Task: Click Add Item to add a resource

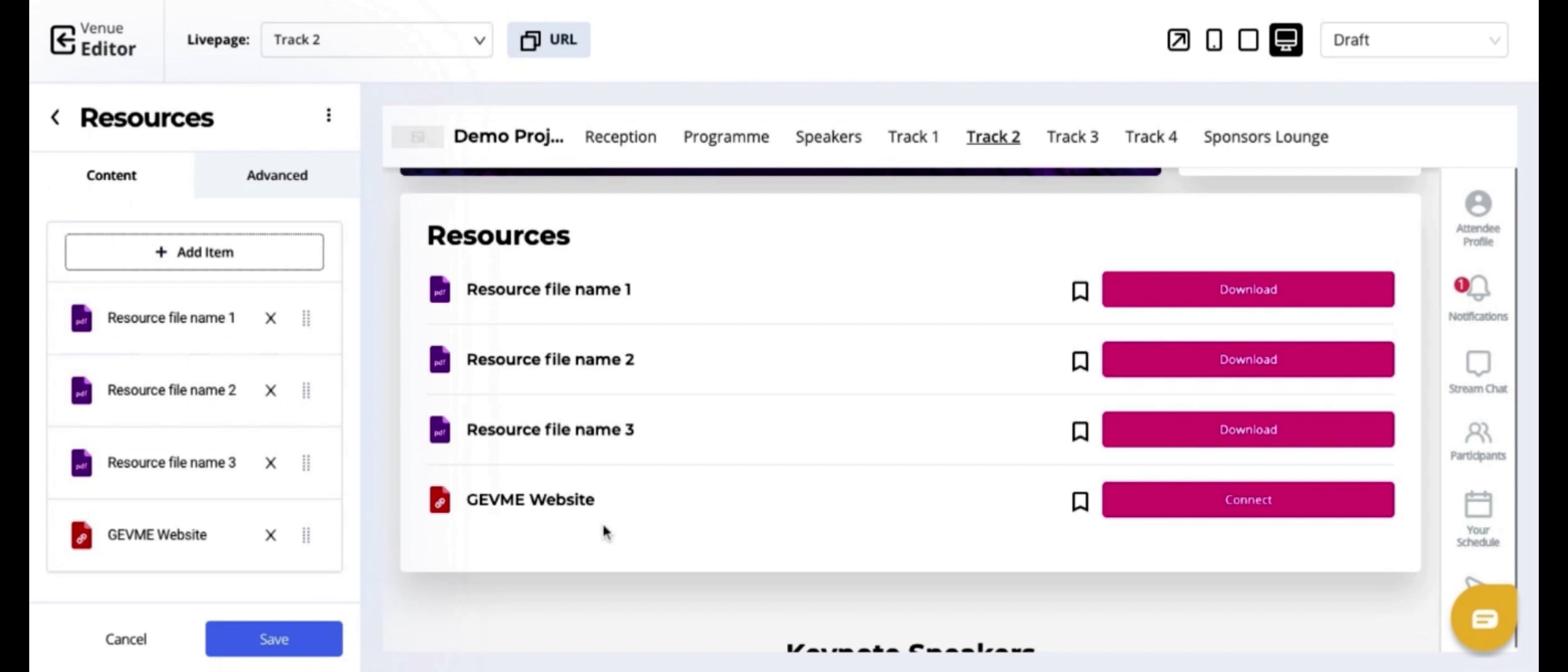Action: (194, 252)
